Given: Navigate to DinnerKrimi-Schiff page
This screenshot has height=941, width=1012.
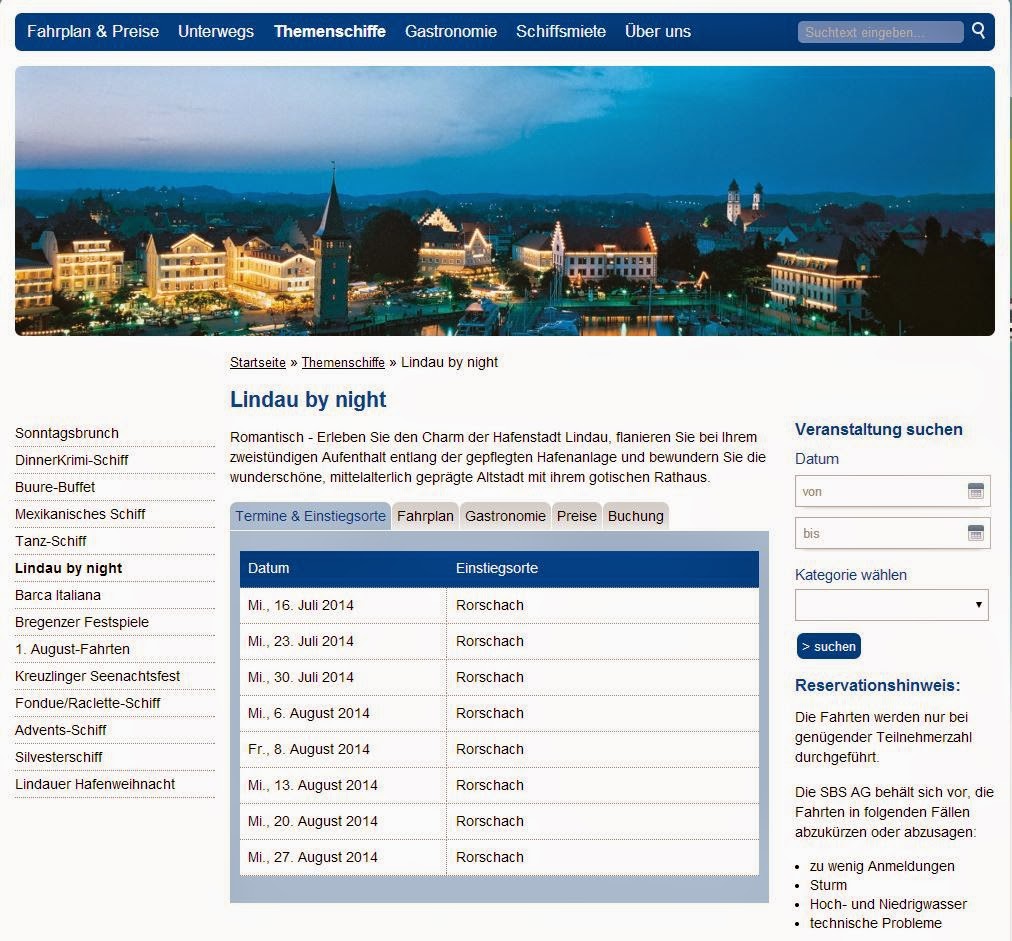Looking at the screenshot, I should pyautogui.click(x=72, y=460).
